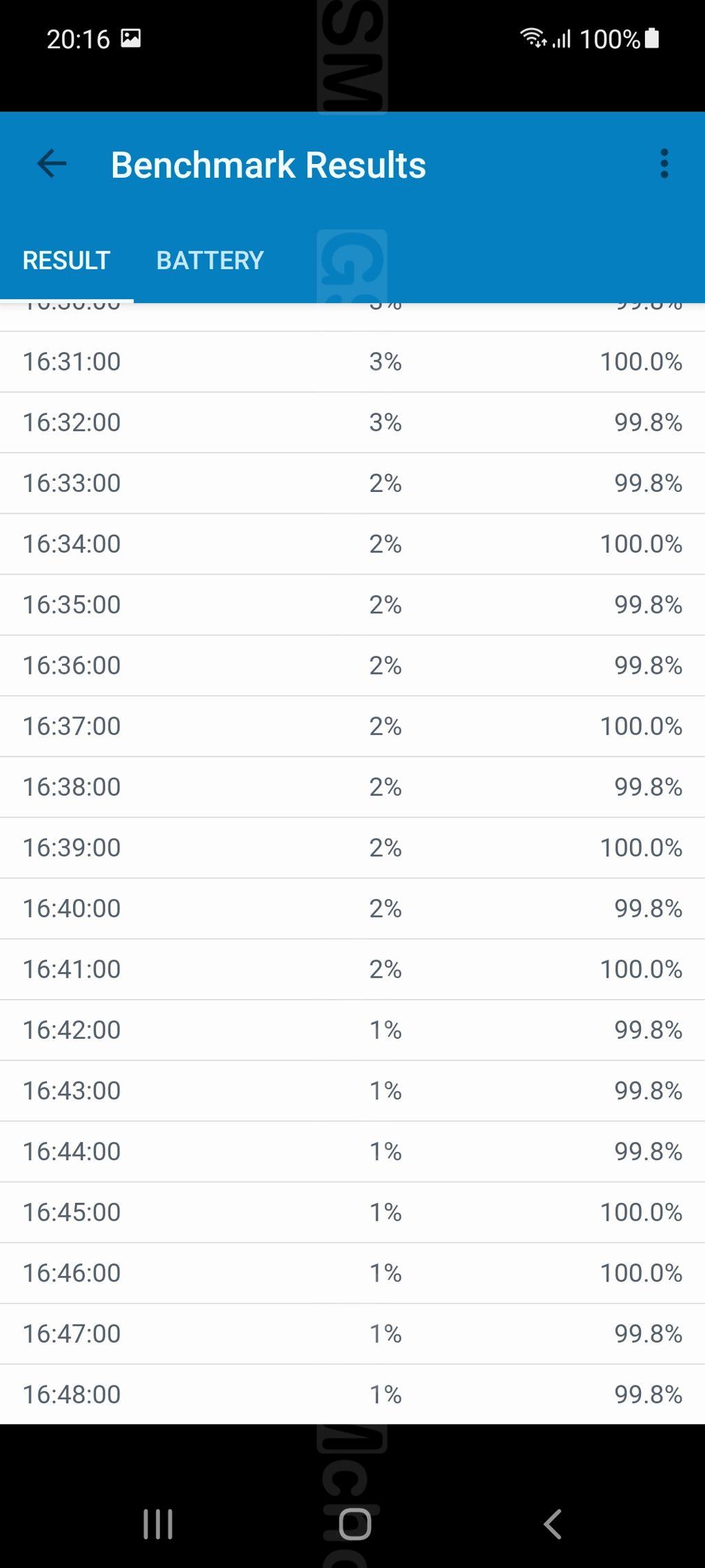Tap 2% battery value at 16:40:00
Image resolution: width=705 pixels, height=1568 pixels.
[x=386, y=908]
